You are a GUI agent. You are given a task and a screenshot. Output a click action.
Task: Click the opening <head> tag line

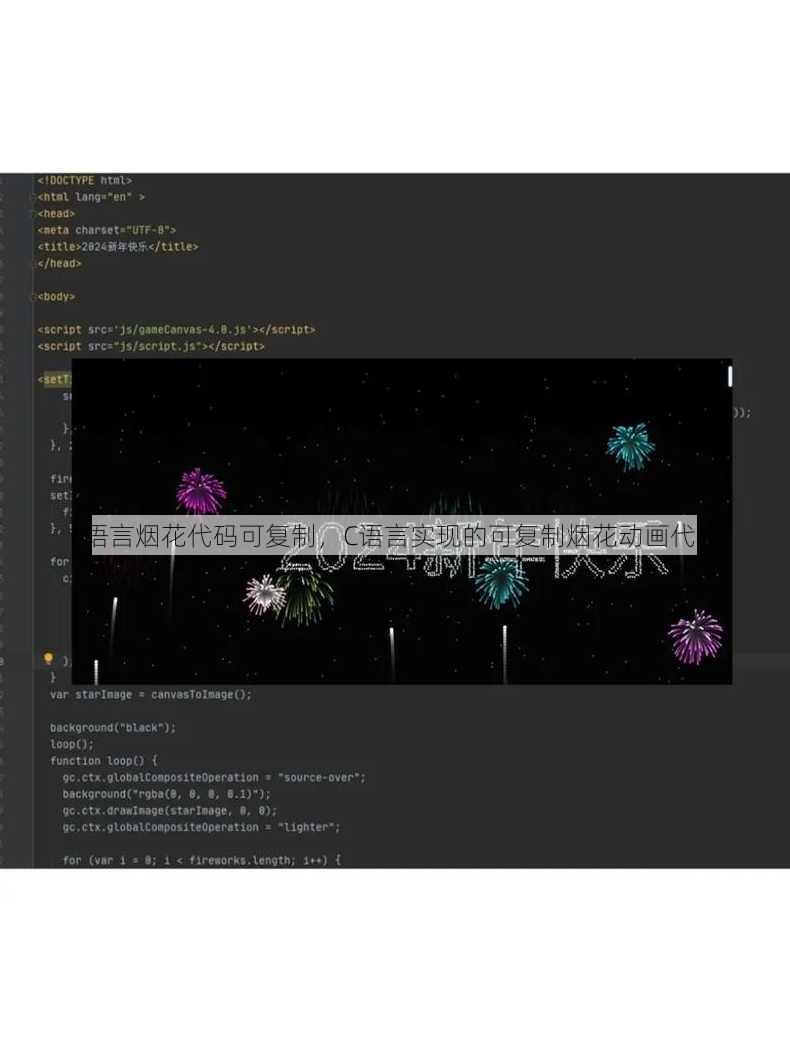[56, 214]
